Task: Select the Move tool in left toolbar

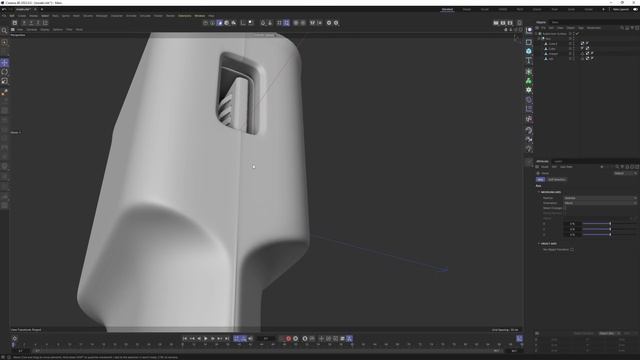Action: (4, 62)
